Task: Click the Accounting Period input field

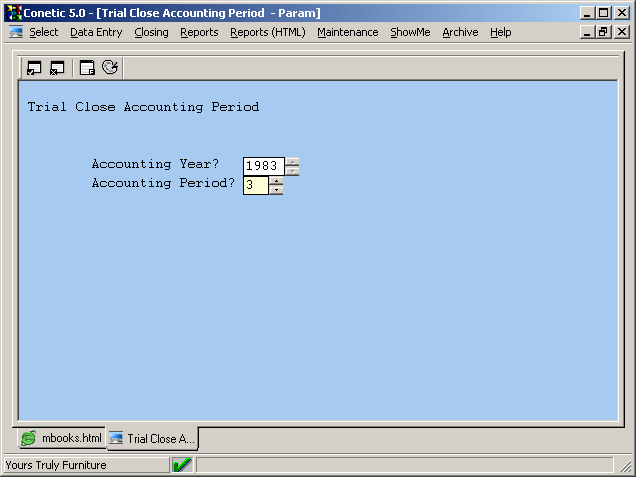Action: 255,185
